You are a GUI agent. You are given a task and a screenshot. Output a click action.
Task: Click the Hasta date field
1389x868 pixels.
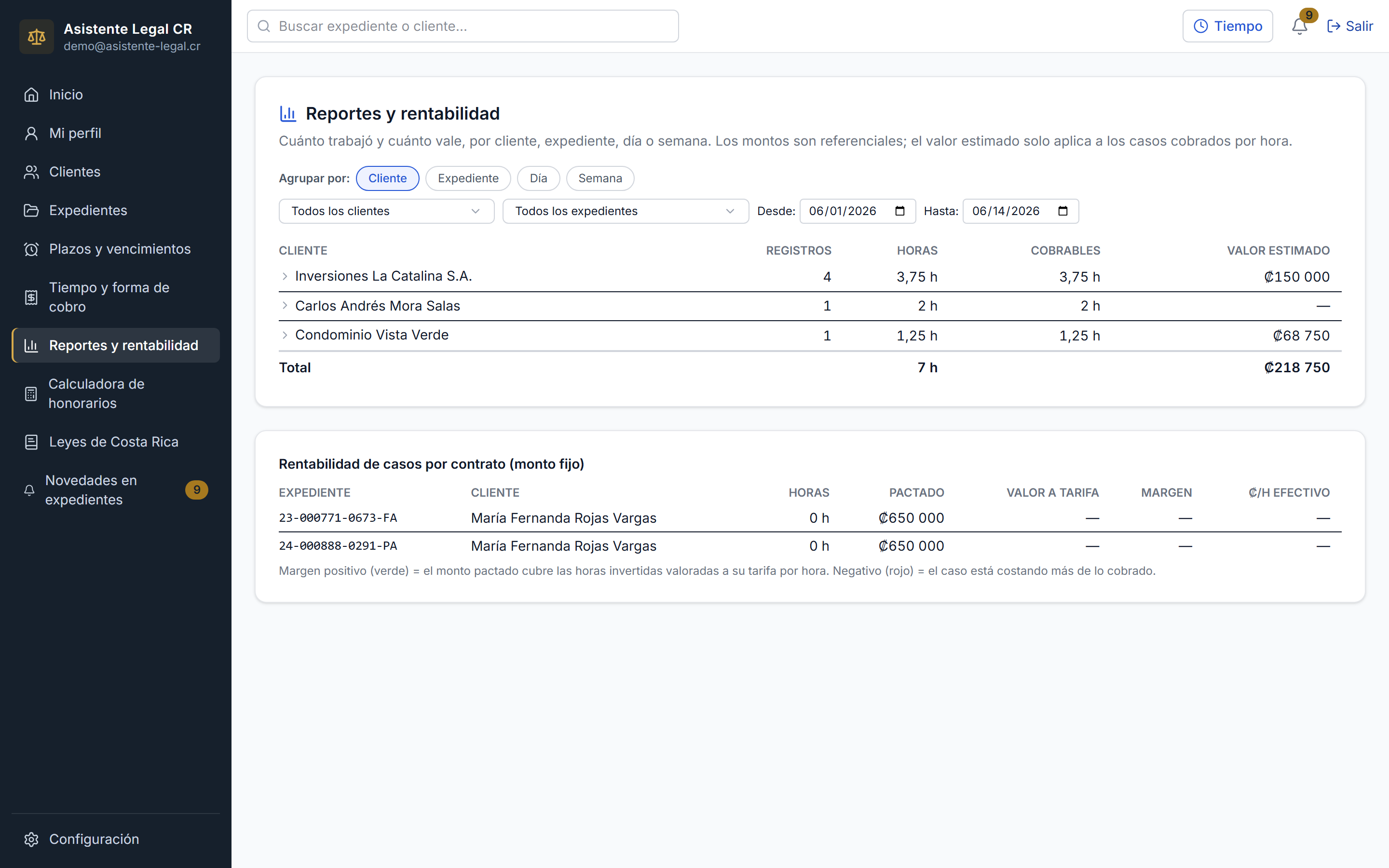(x=1021, y=211)
